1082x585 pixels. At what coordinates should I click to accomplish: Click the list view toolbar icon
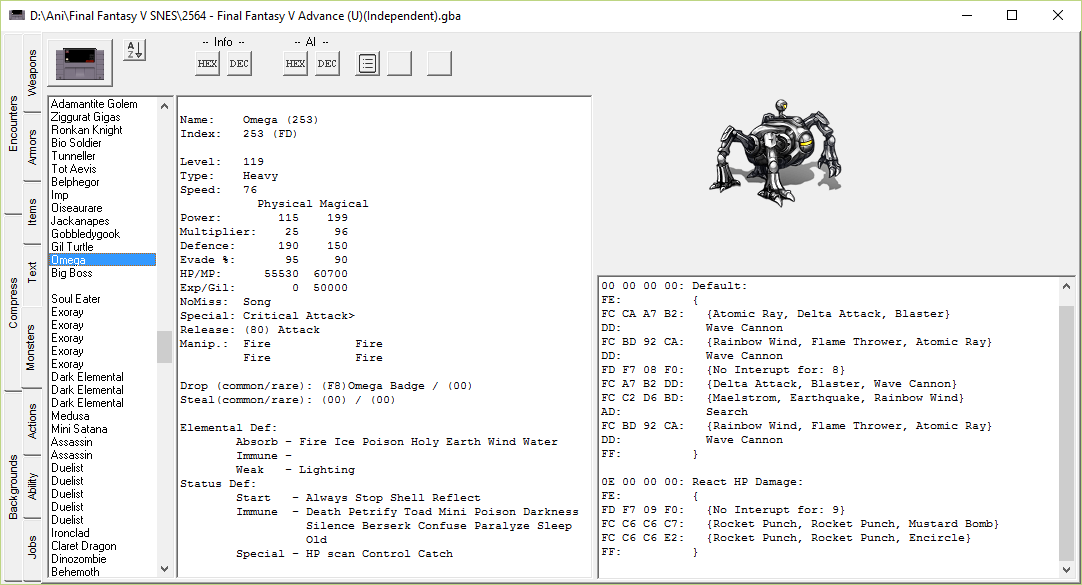(x=368, y=63)
